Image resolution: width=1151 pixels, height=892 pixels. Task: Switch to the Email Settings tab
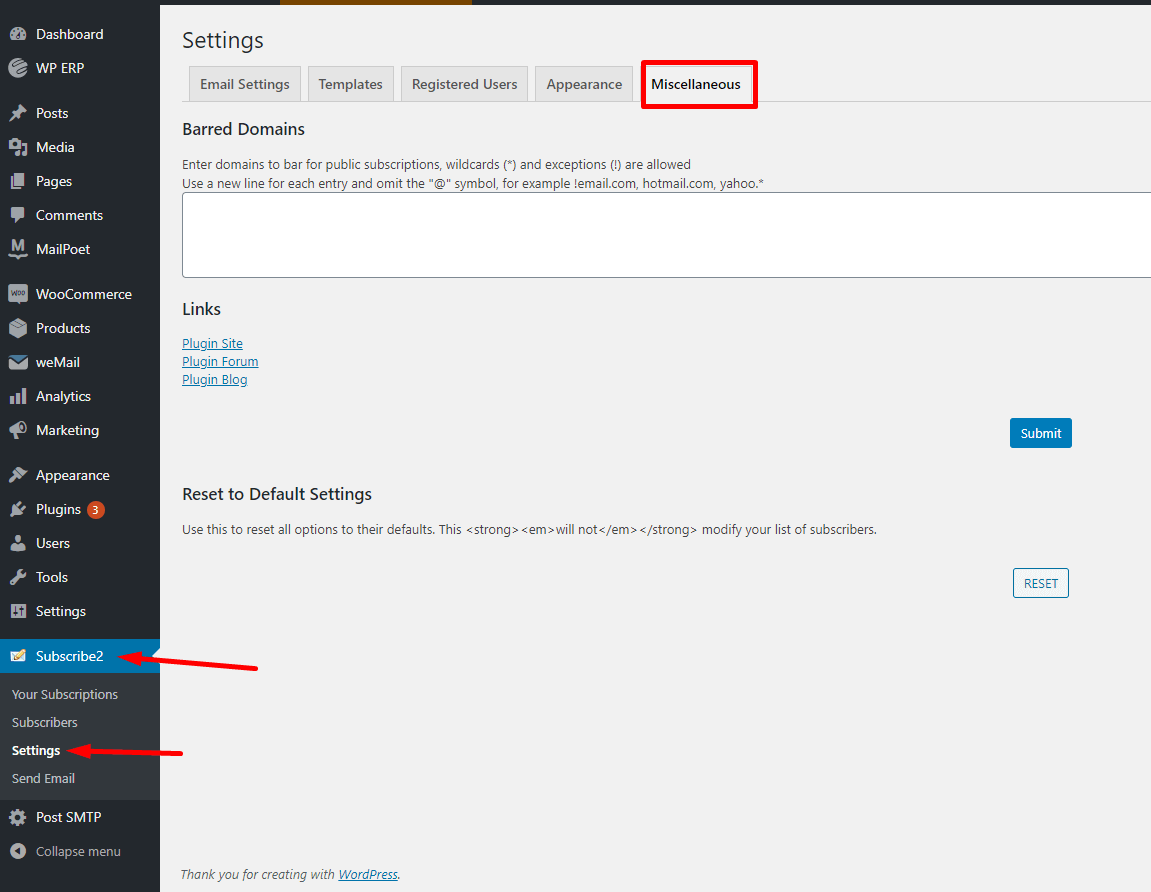coord(244,84)
